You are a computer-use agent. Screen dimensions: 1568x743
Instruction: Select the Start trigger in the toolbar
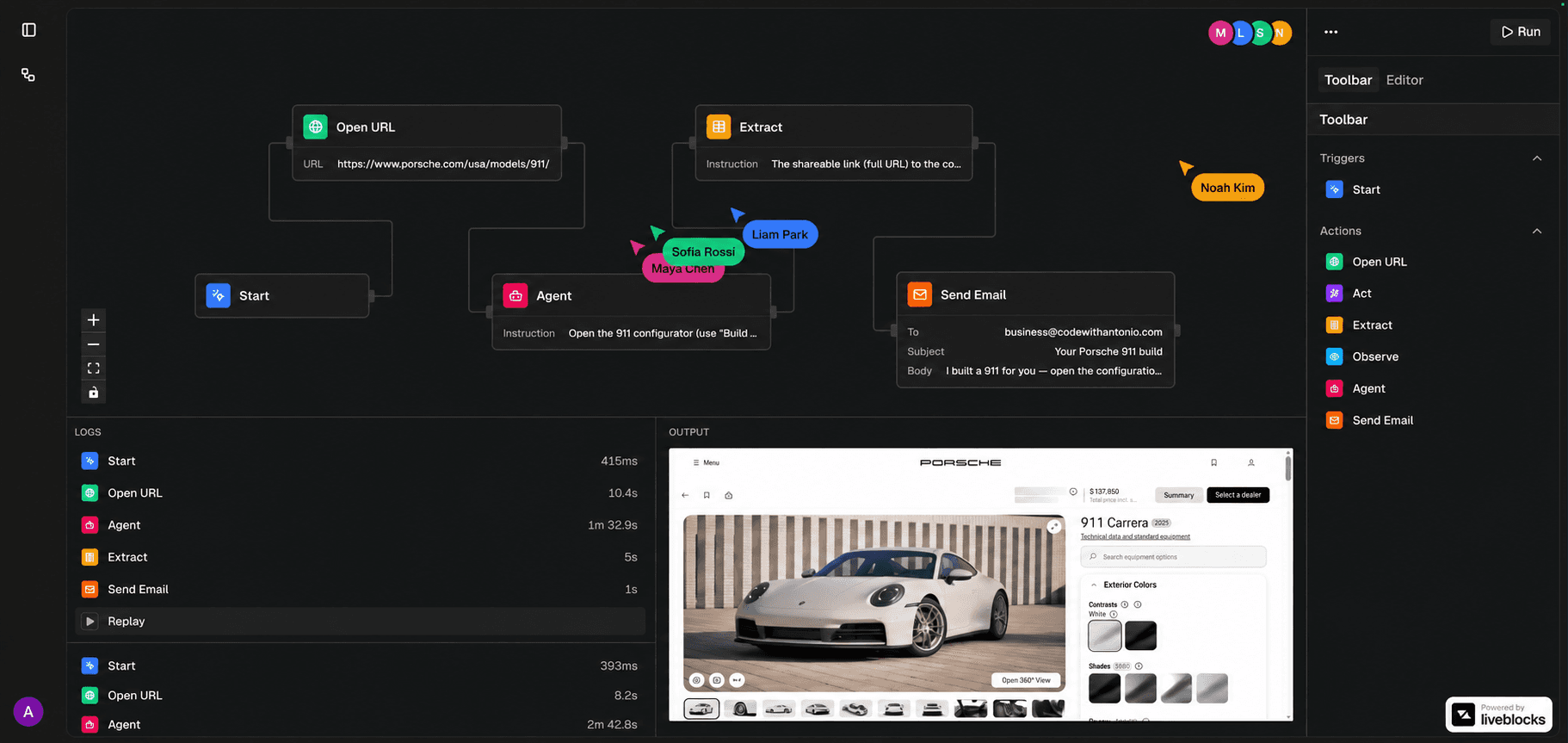(x=1353, y=189)
